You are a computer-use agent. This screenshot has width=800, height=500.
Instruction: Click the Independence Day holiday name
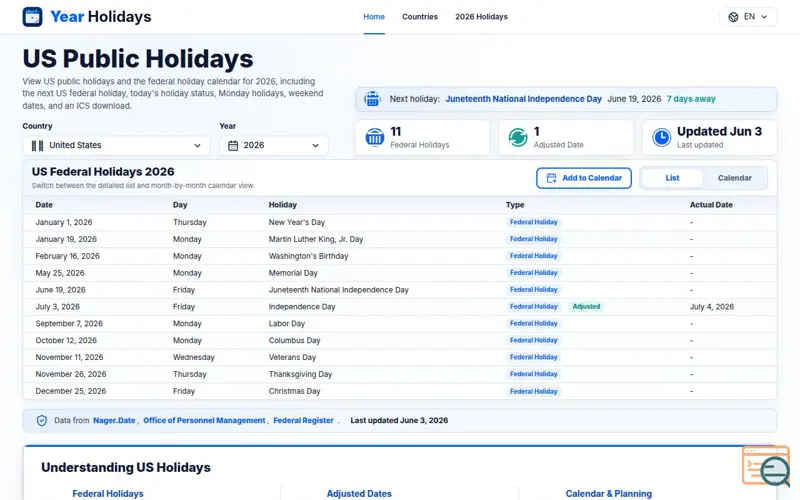[x=302, y=307]
